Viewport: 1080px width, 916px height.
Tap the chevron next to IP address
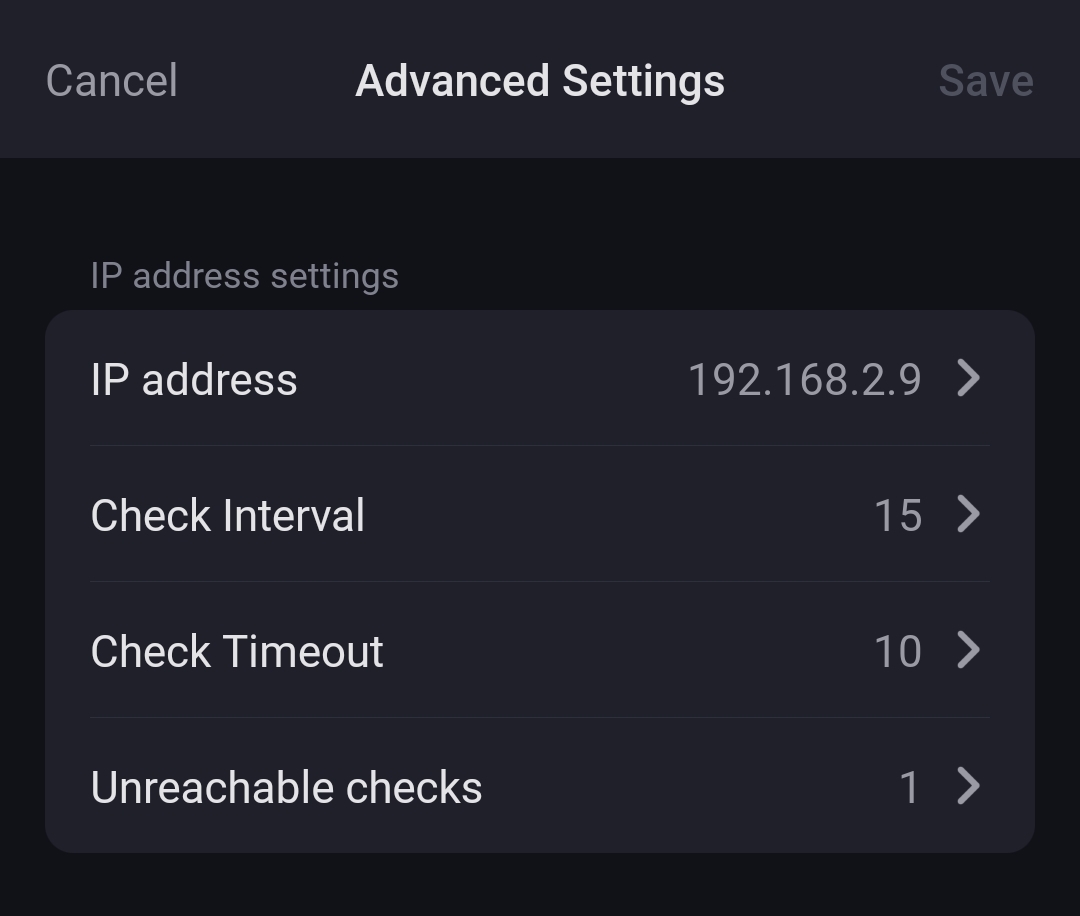tap(968, 379)
